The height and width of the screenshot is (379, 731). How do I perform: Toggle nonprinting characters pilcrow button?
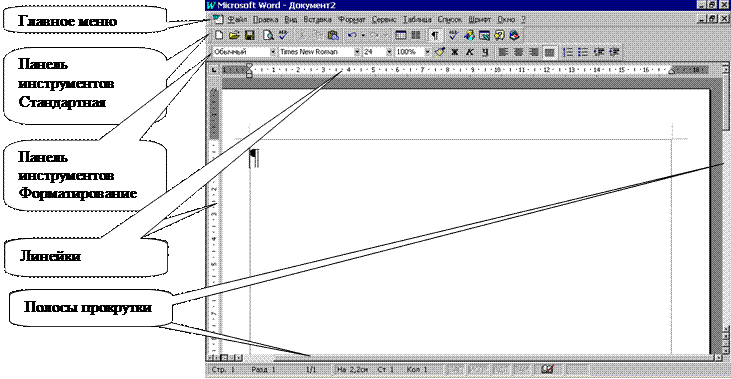(x=434, y=35)
